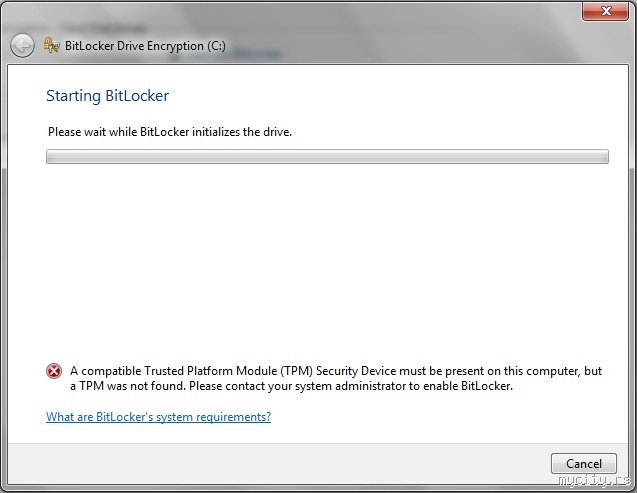Click the right end of the progress bar

tap(603, 157)
